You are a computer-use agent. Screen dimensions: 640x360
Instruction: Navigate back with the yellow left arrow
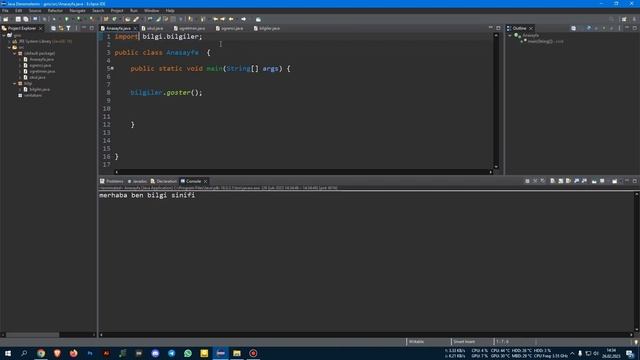[231, 19]
